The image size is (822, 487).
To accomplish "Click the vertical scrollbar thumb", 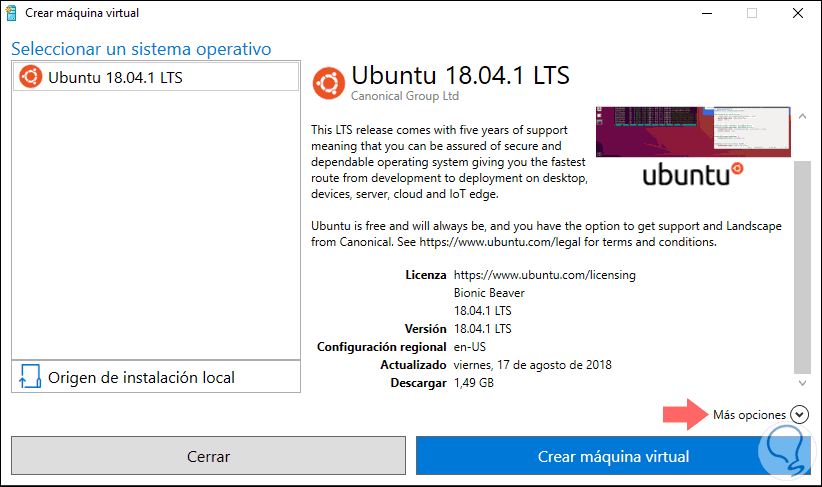I will tap(802, 265).
